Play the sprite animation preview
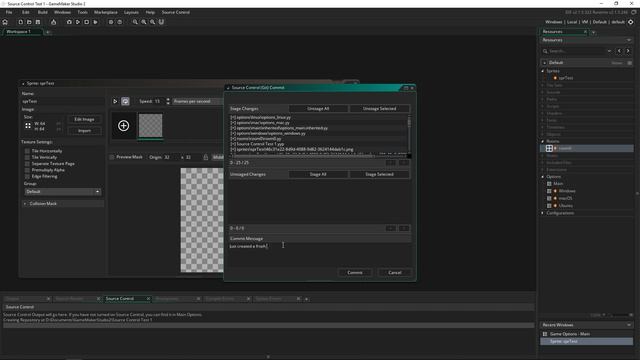The image size is (640, 360). point(115,101)
